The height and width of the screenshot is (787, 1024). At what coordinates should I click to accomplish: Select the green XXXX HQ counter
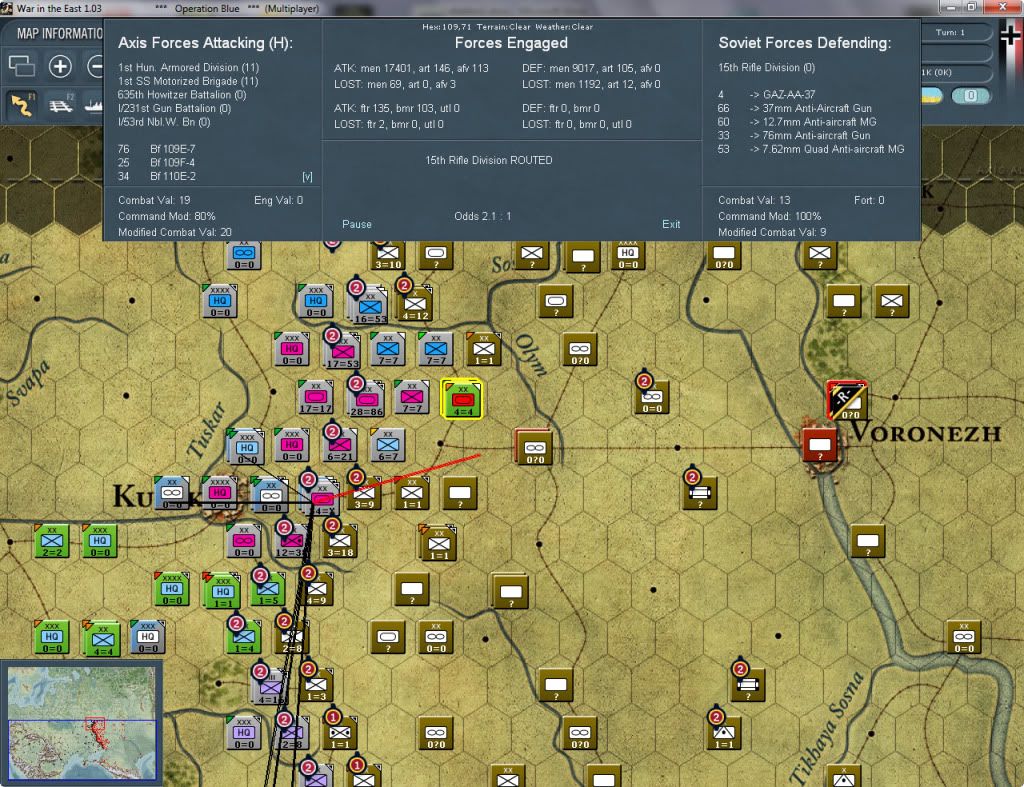pyautogui.click(x=172, y=589)
